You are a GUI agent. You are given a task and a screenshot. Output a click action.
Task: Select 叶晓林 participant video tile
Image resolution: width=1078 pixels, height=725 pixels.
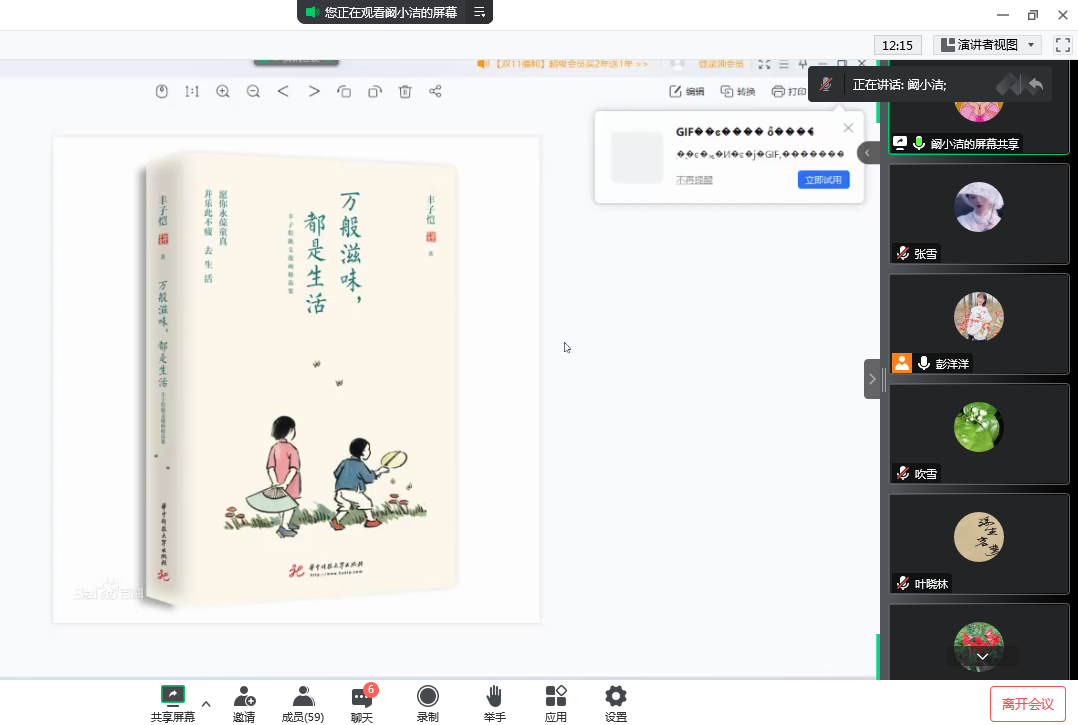[979, 544]
